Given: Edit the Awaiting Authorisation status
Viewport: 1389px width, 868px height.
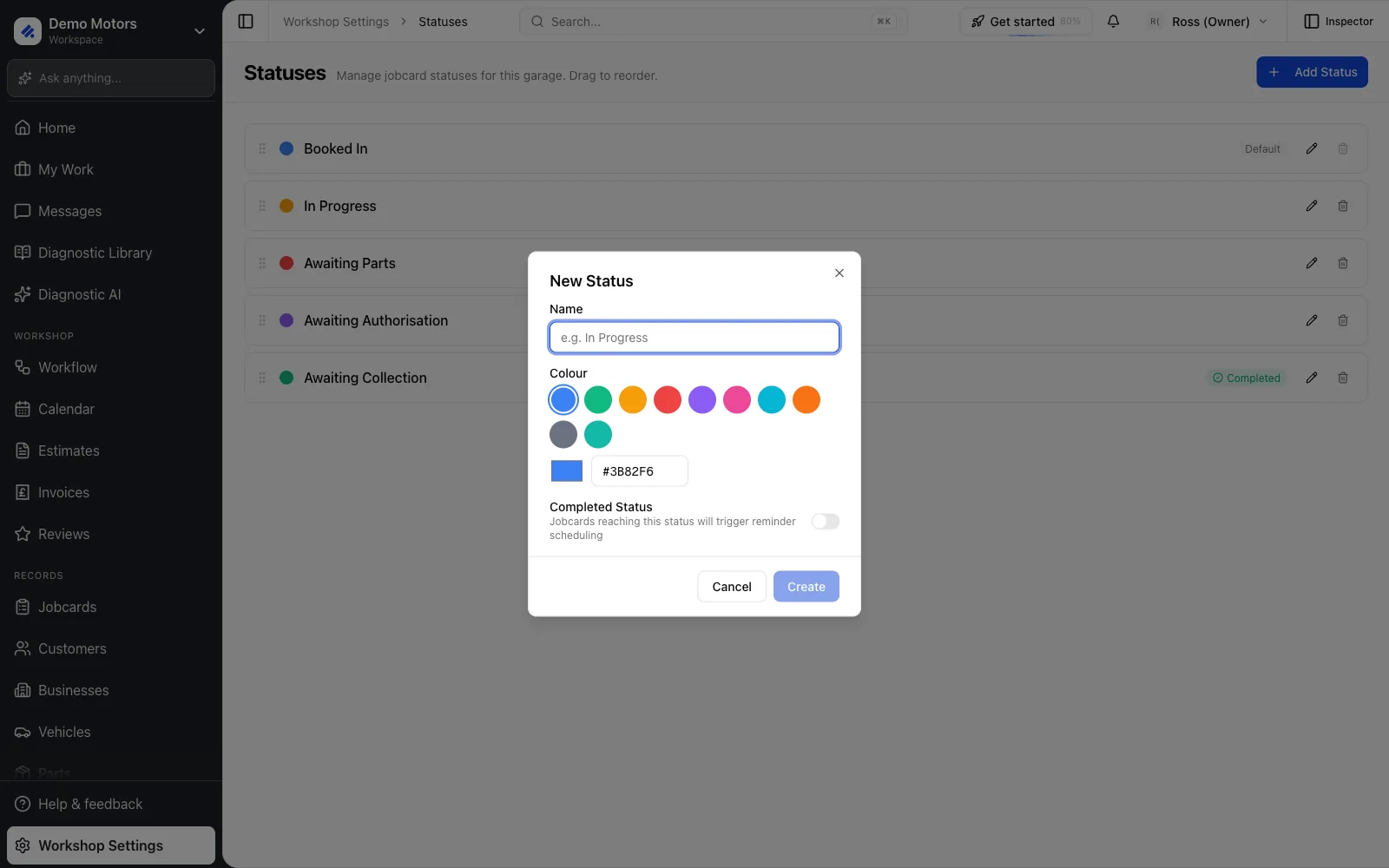Looking at the screenshot, I should (x=1312, y=320).
